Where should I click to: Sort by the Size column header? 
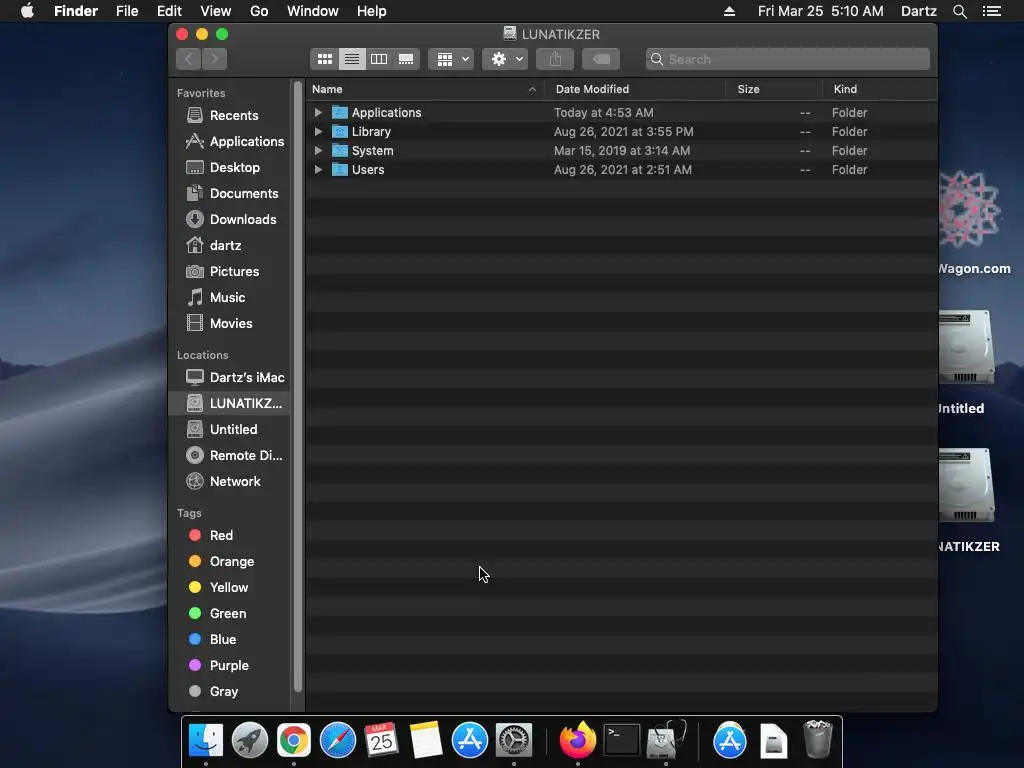(x=774, y=89)
